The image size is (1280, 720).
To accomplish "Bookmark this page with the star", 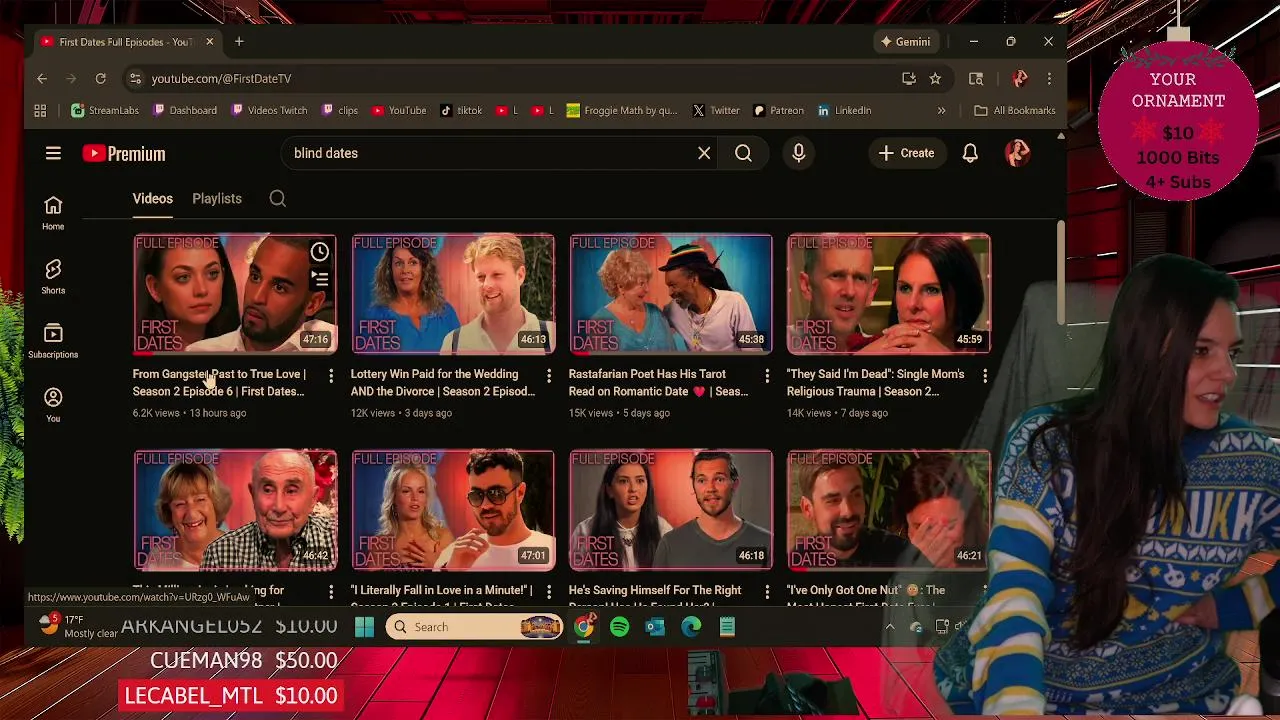I will [x=935, y=78].
